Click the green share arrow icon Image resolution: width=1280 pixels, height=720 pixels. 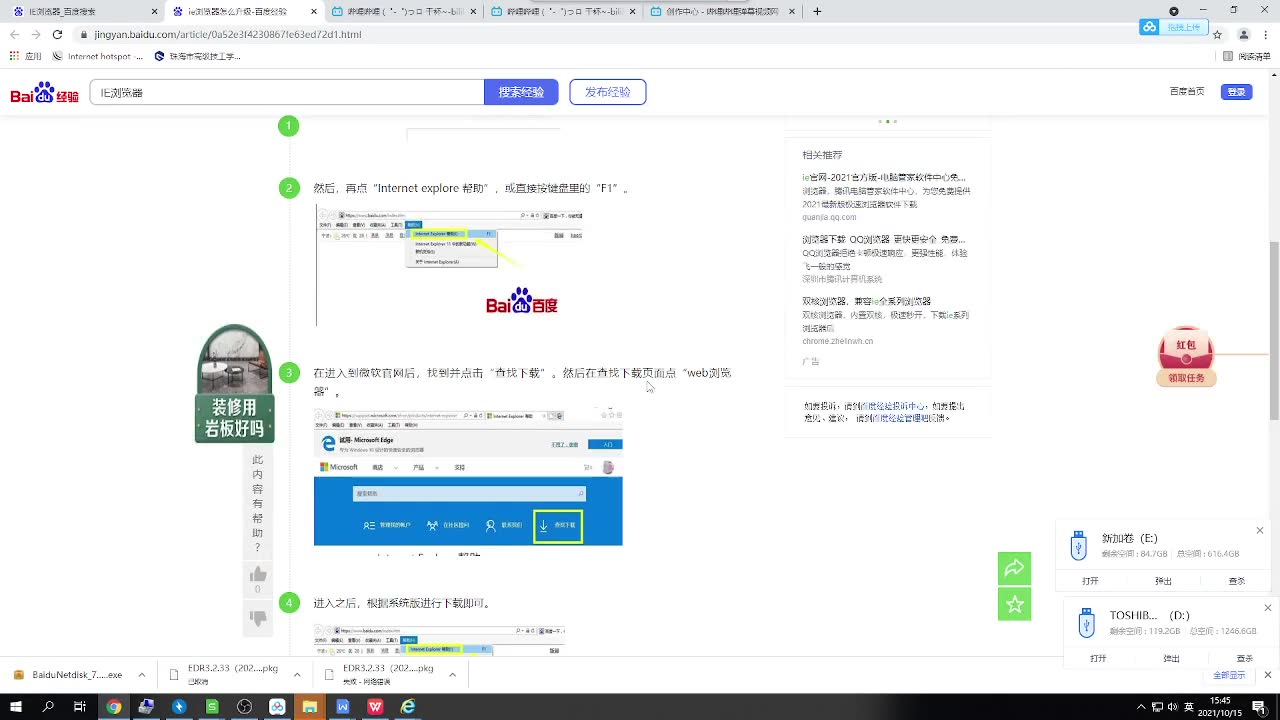pos(1014,568)
